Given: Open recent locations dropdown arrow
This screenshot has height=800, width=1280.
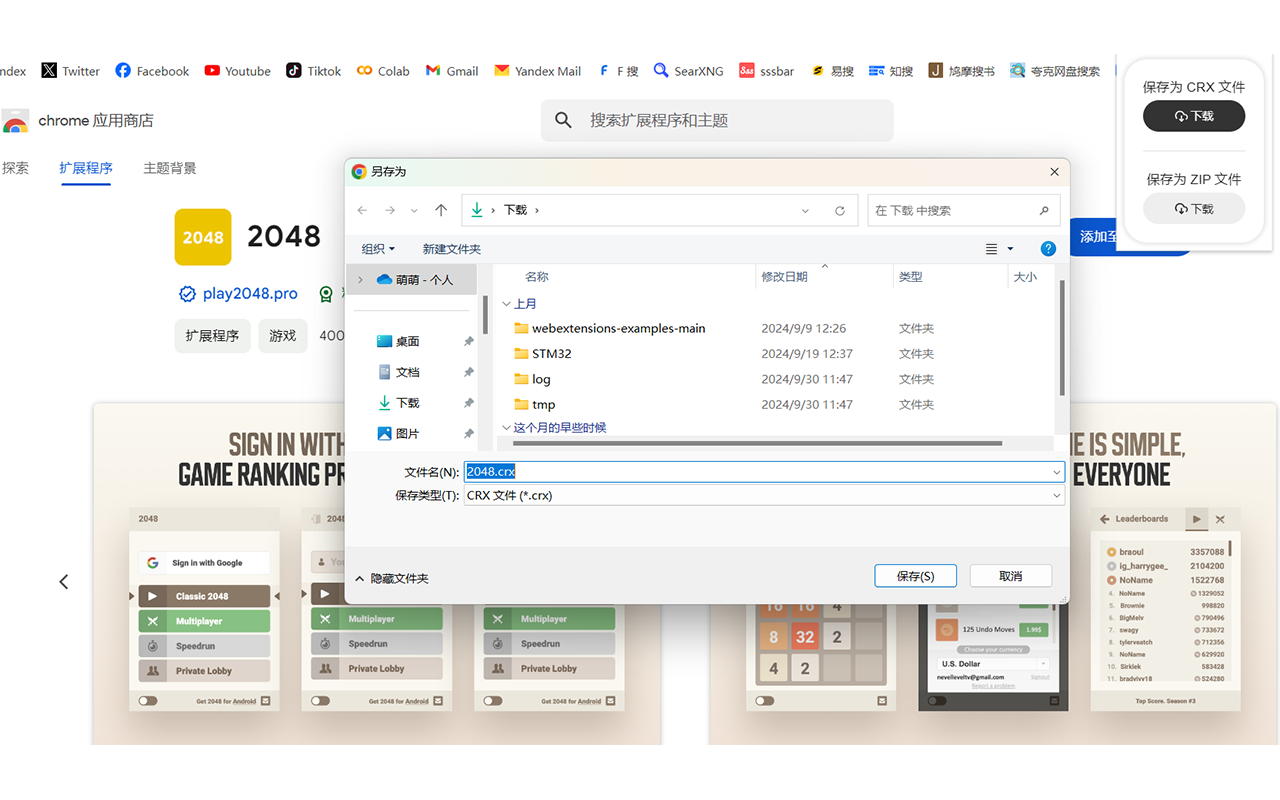Looking at the screenshot, I should point(414,210).
